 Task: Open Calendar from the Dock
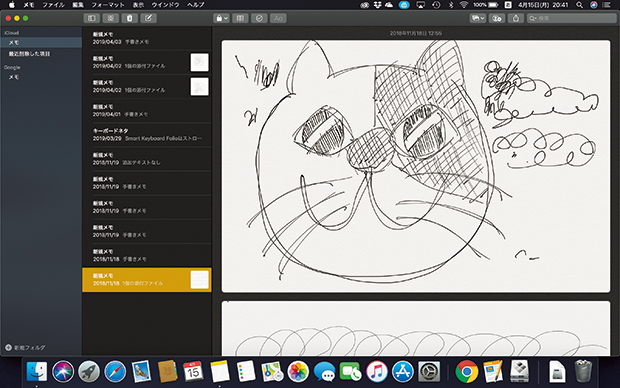point(193,372)
